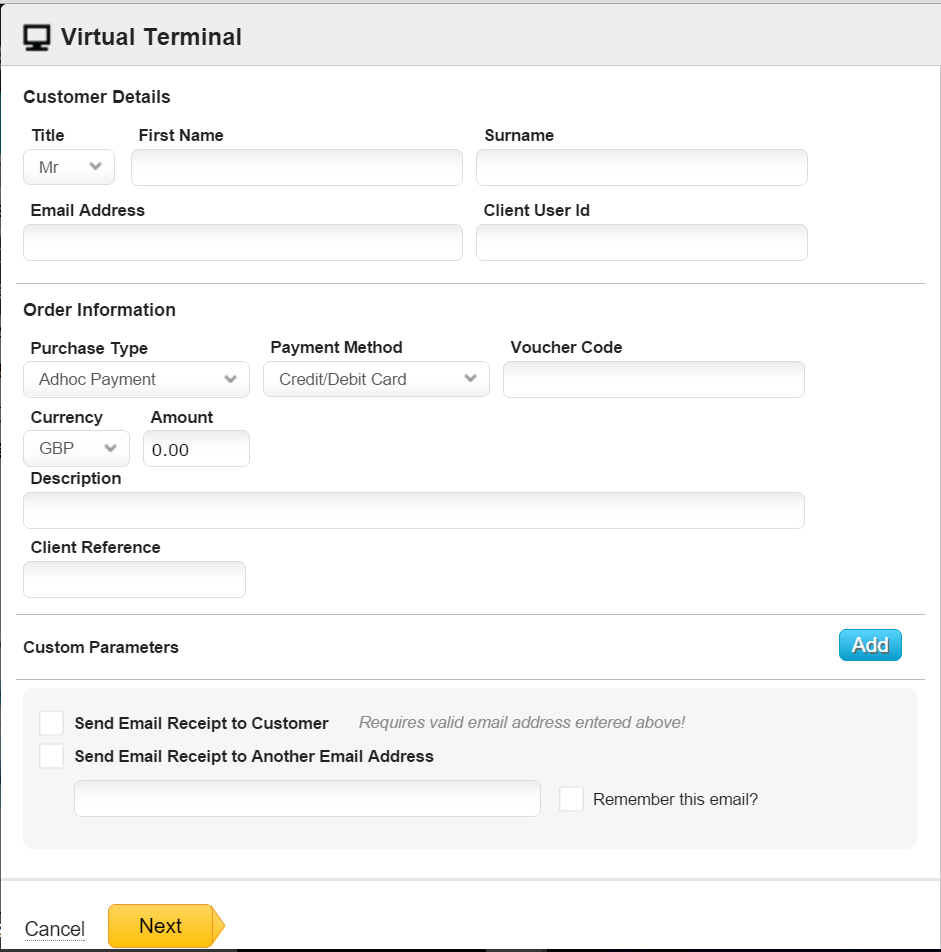The height and width of the screenshot is (952, 941).
Task: Click the yellow Next button
Action: pos(161,926)
